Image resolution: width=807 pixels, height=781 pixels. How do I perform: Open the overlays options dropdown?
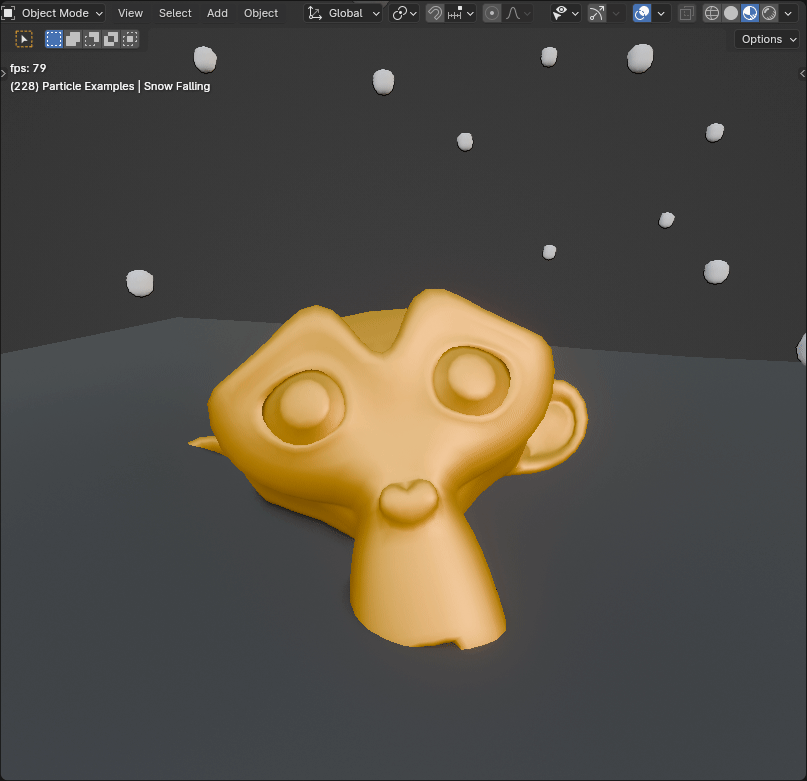(x=661, y=13)
